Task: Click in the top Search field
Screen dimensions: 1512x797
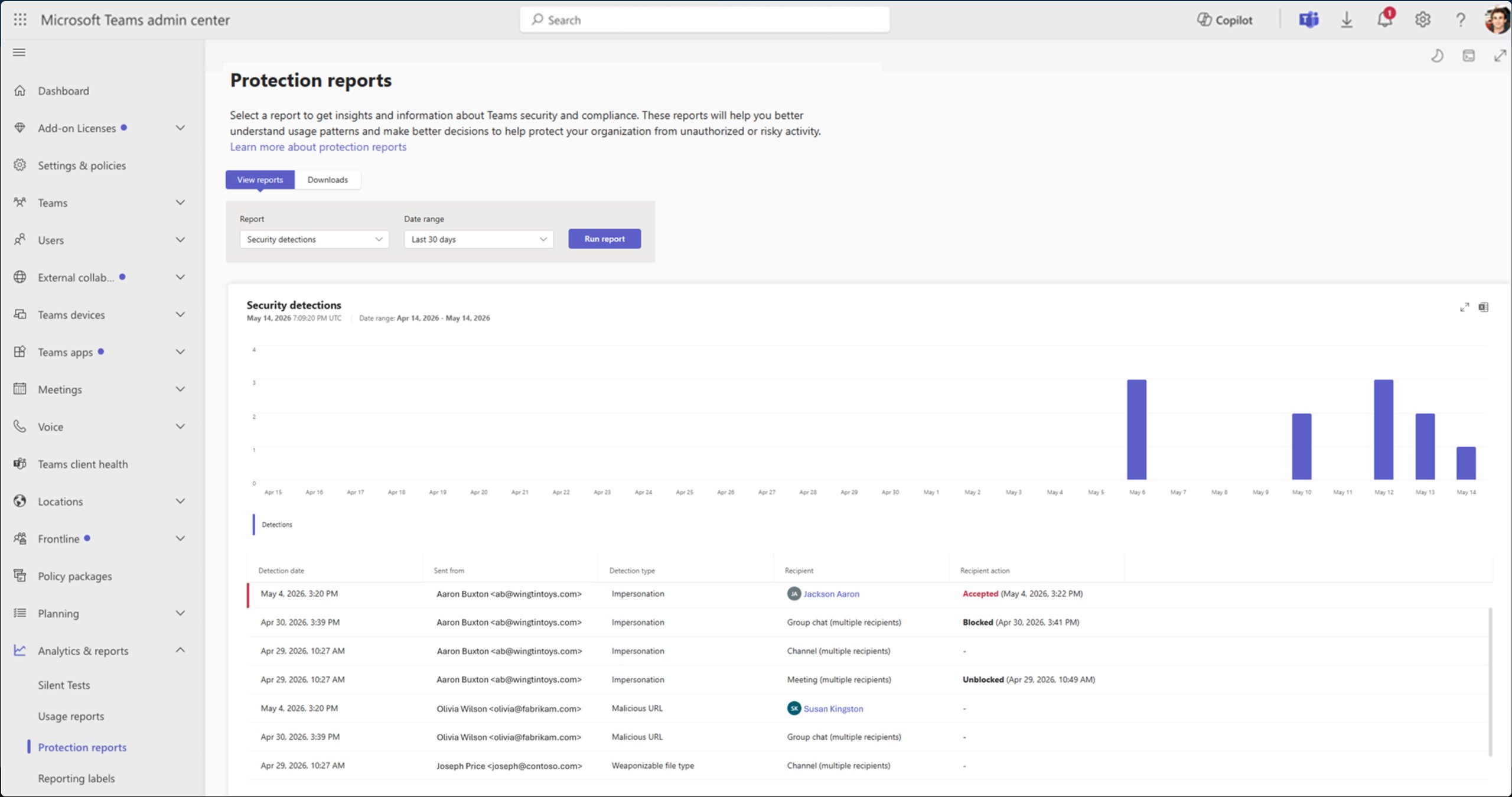Action: 705,19
